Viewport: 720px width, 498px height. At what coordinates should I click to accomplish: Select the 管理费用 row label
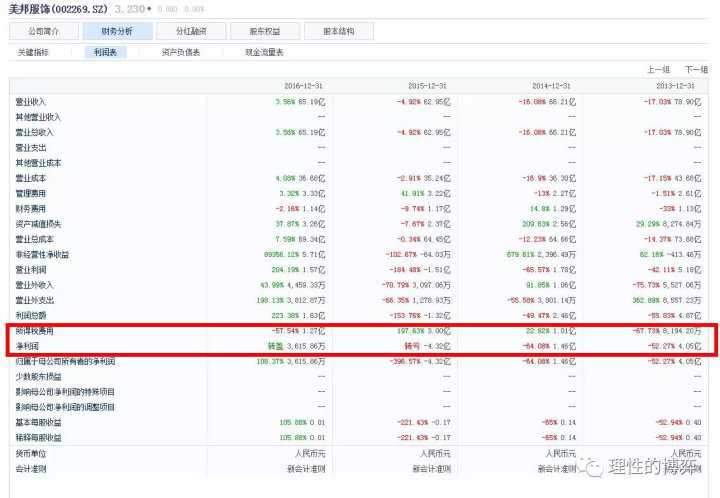pyautogui.click(x=31, y=193)
